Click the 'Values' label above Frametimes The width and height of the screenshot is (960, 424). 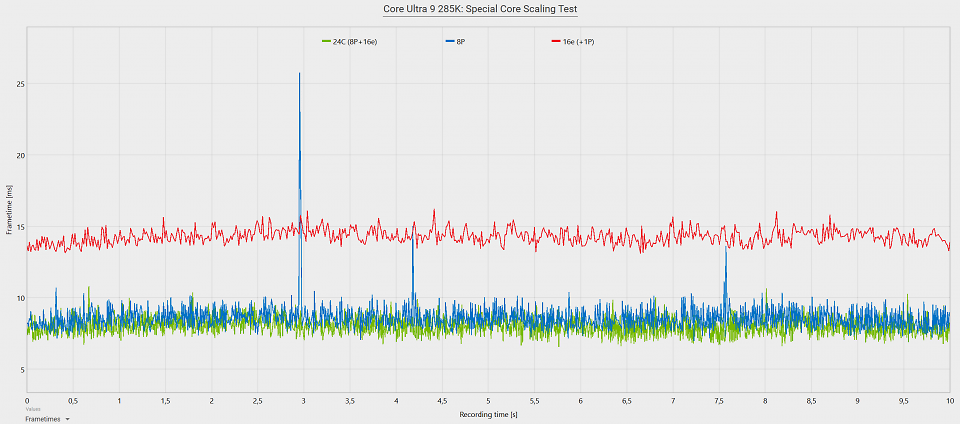tap(31, 409)
